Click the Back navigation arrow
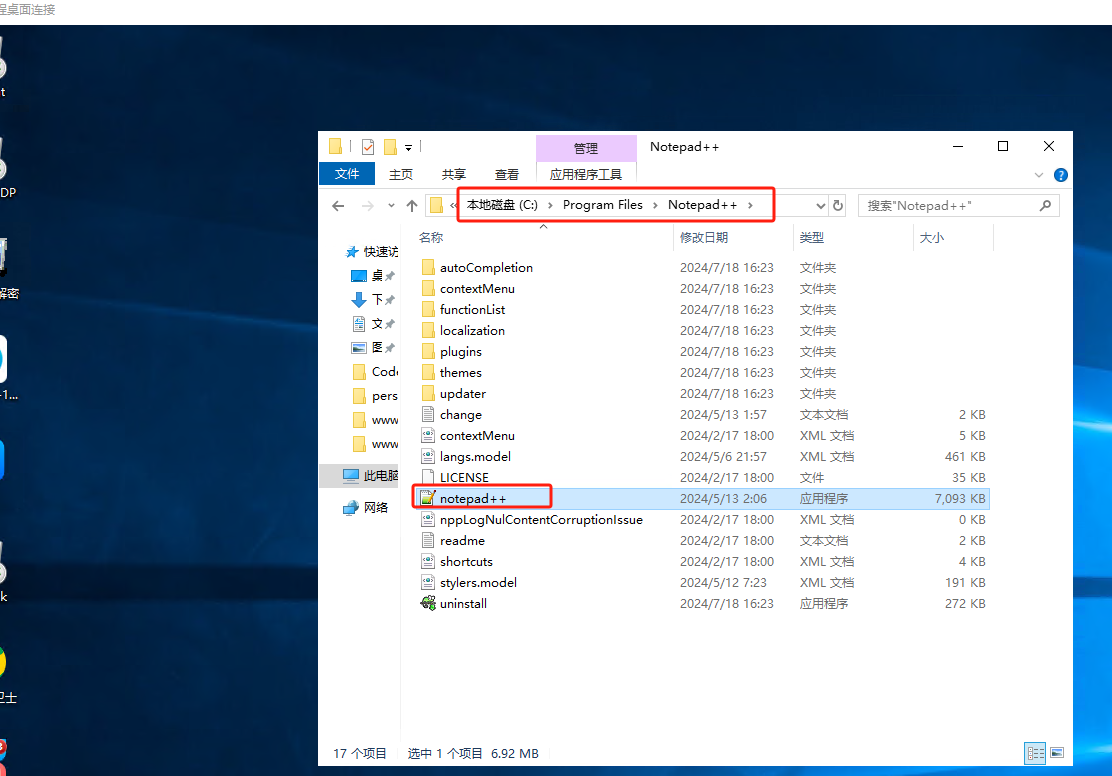 click(x=338, y=206)
